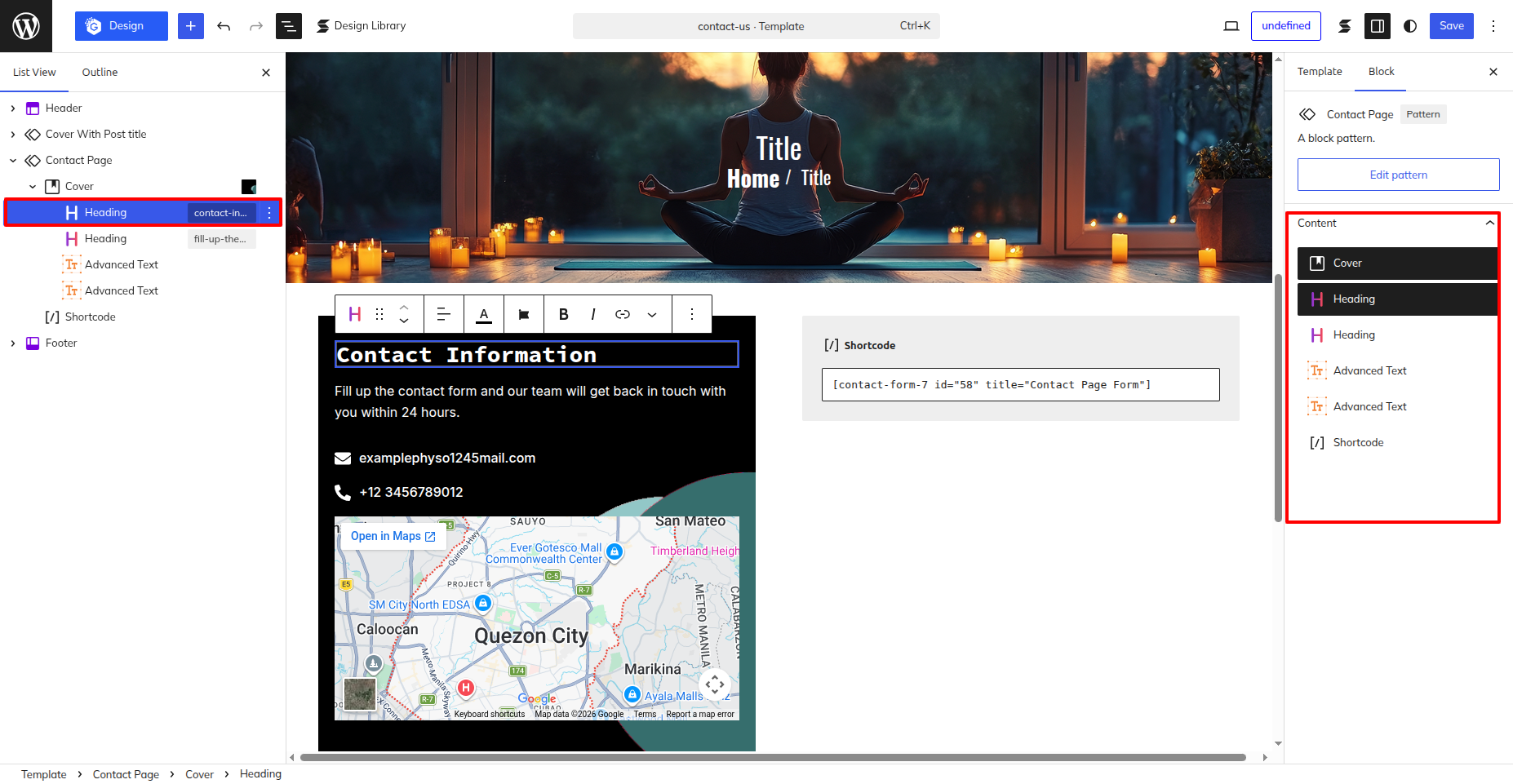Undo the last change
Screen dimensions: 1513x784
[x=224, y=26]
